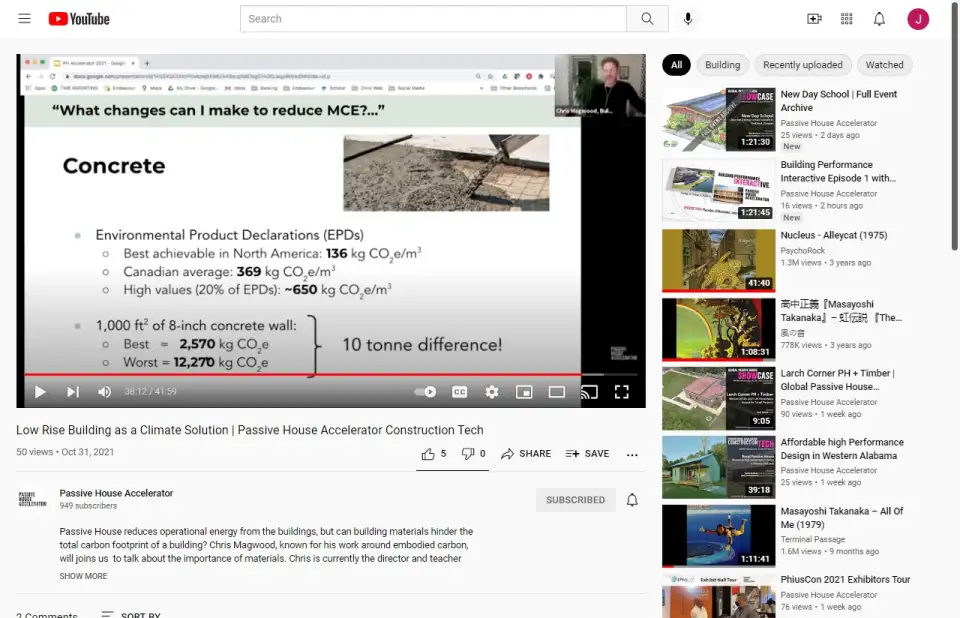Open the YouTube apps grid
The height and width of the screenshot is (618, 960).
847,19
